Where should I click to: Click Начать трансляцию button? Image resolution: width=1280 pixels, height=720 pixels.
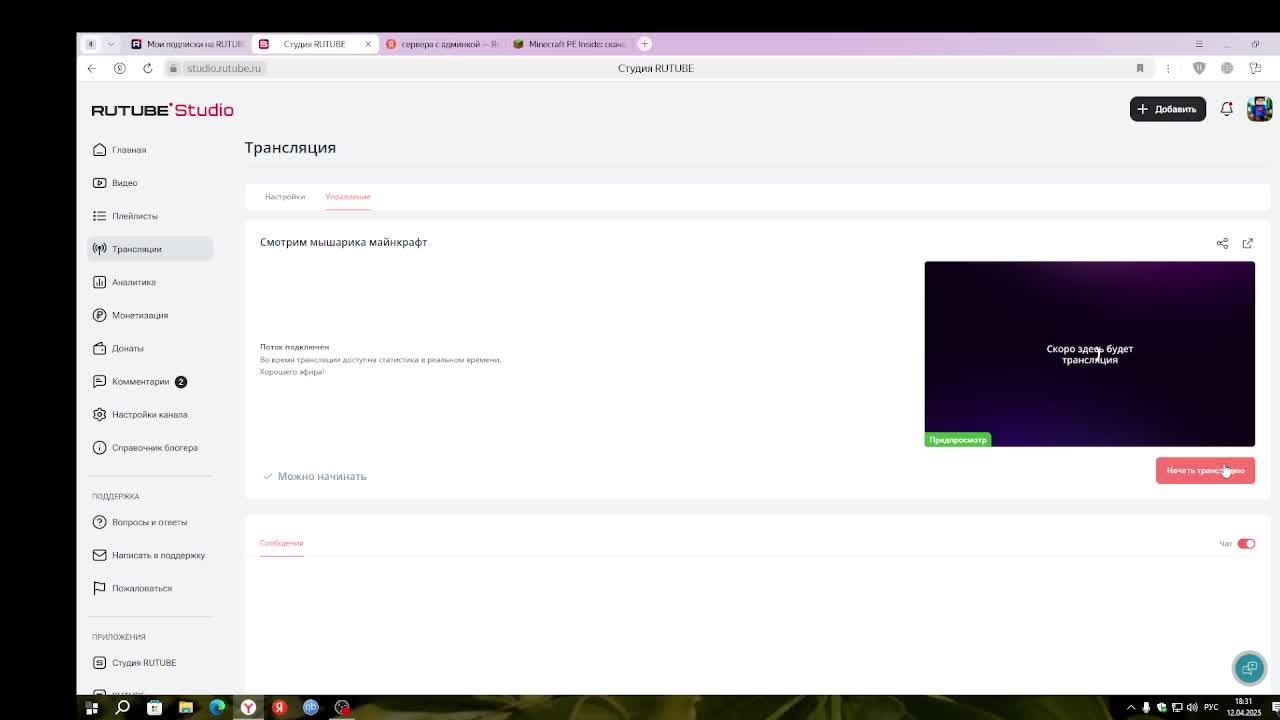(x=1205, y=471)
